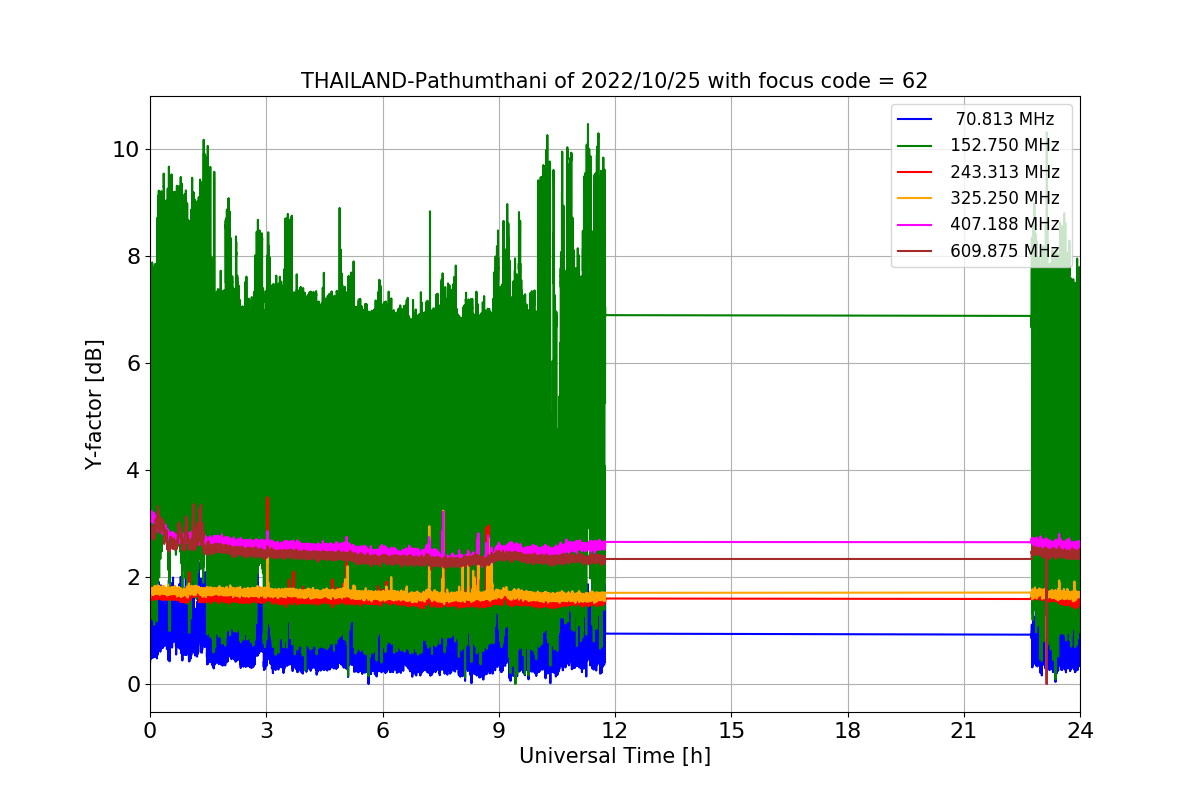The height and width of the screenshot is (800, 1200).
Task: Click the flat blue line at 15 hours
Action: coord(731,634)
